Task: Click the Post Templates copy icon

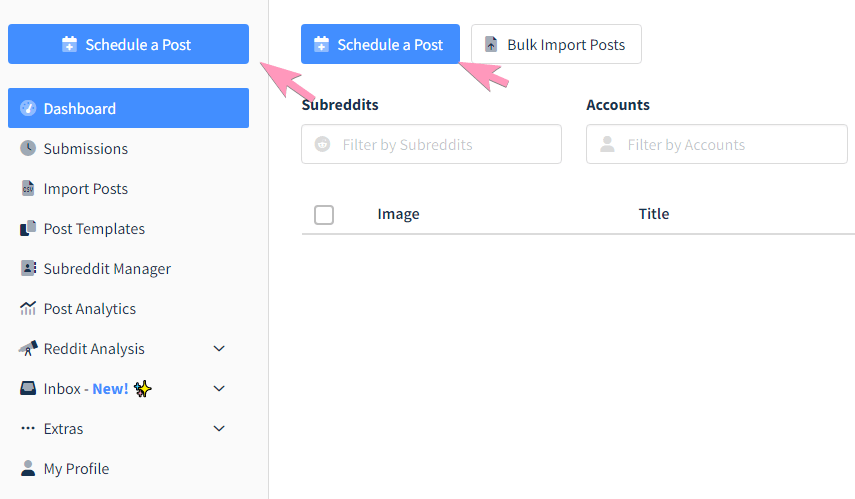Action: pos(28,228)
